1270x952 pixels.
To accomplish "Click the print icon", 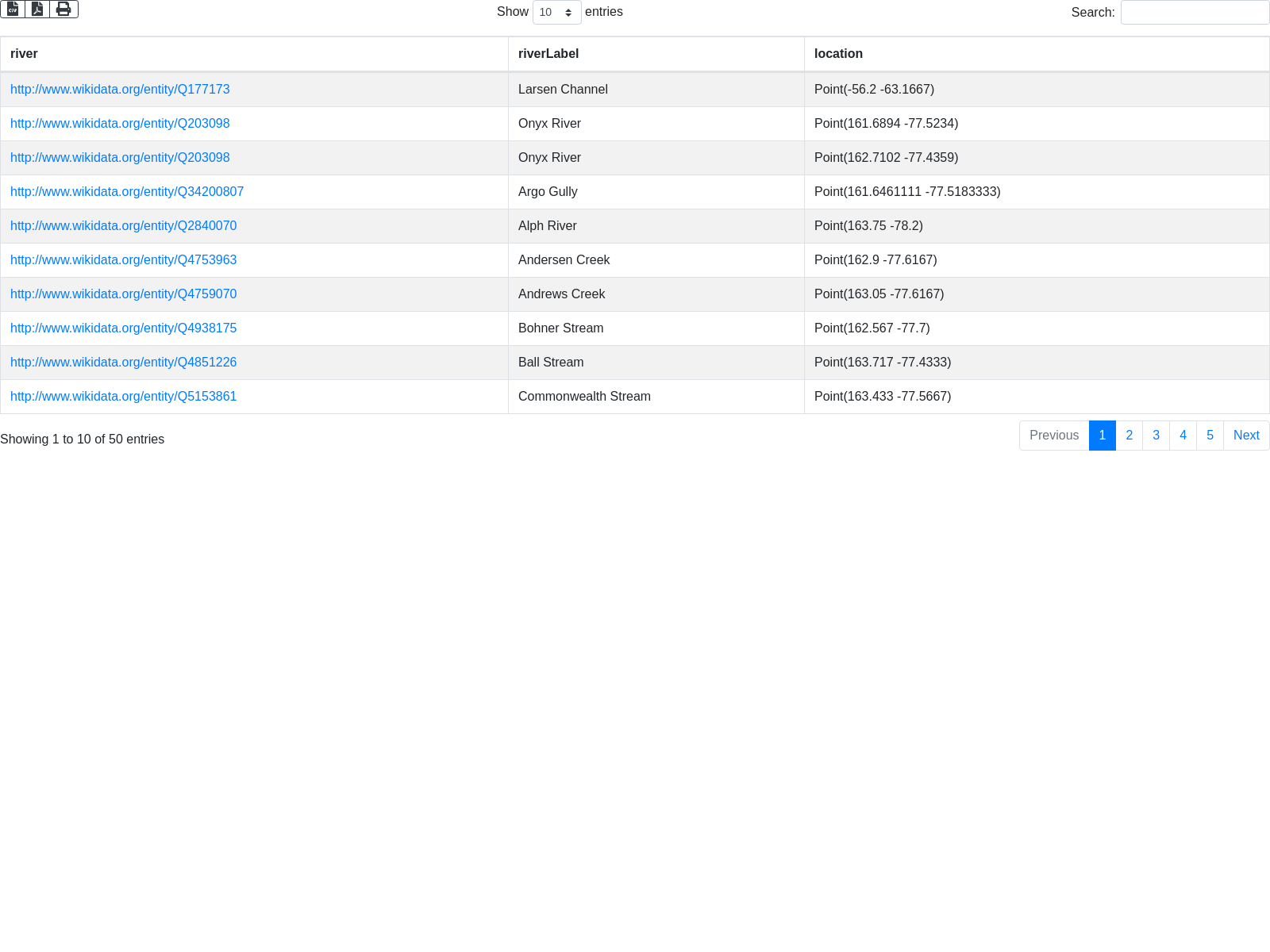I will coord(63,9).
